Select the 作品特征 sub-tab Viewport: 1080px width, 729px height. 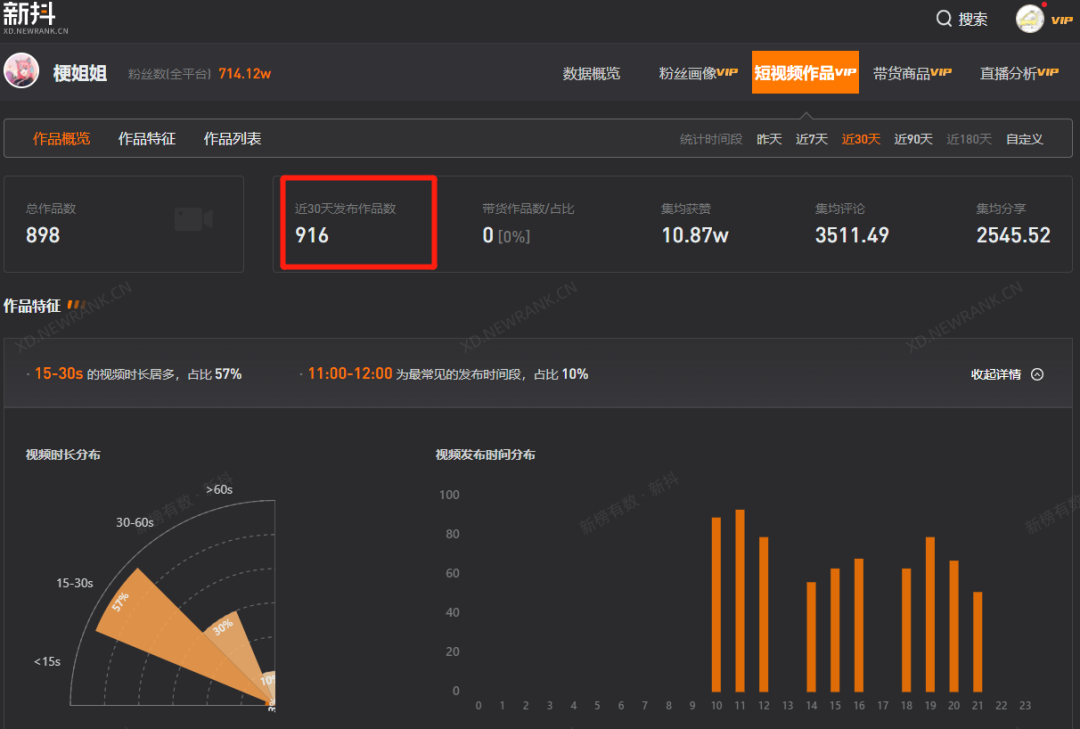pos(147,139)
